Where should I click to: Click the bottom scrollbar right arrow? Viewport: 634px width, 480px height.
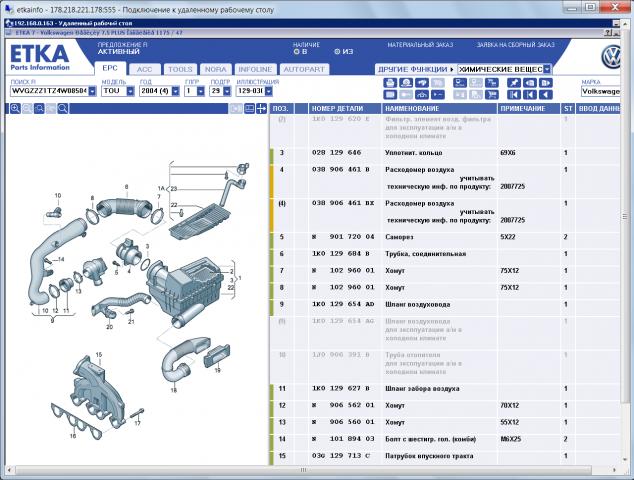[x=615, y=470]
